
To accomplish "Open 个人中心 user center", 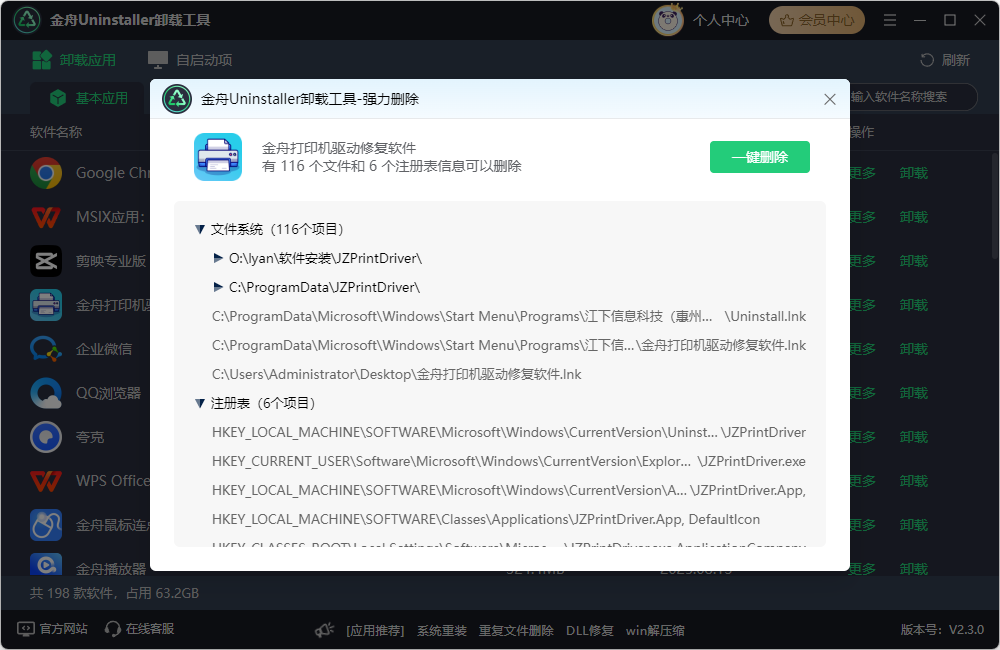I will (721, 20).
